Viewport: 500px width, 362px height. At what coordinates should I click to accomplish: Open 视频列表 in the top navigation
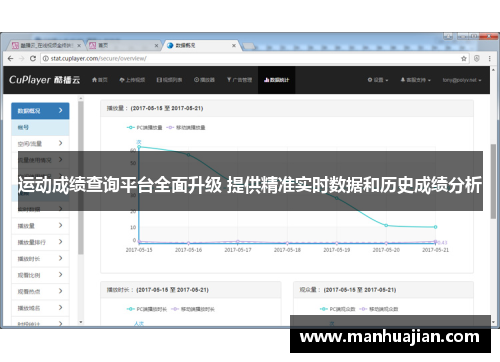(x=169, y=80)
